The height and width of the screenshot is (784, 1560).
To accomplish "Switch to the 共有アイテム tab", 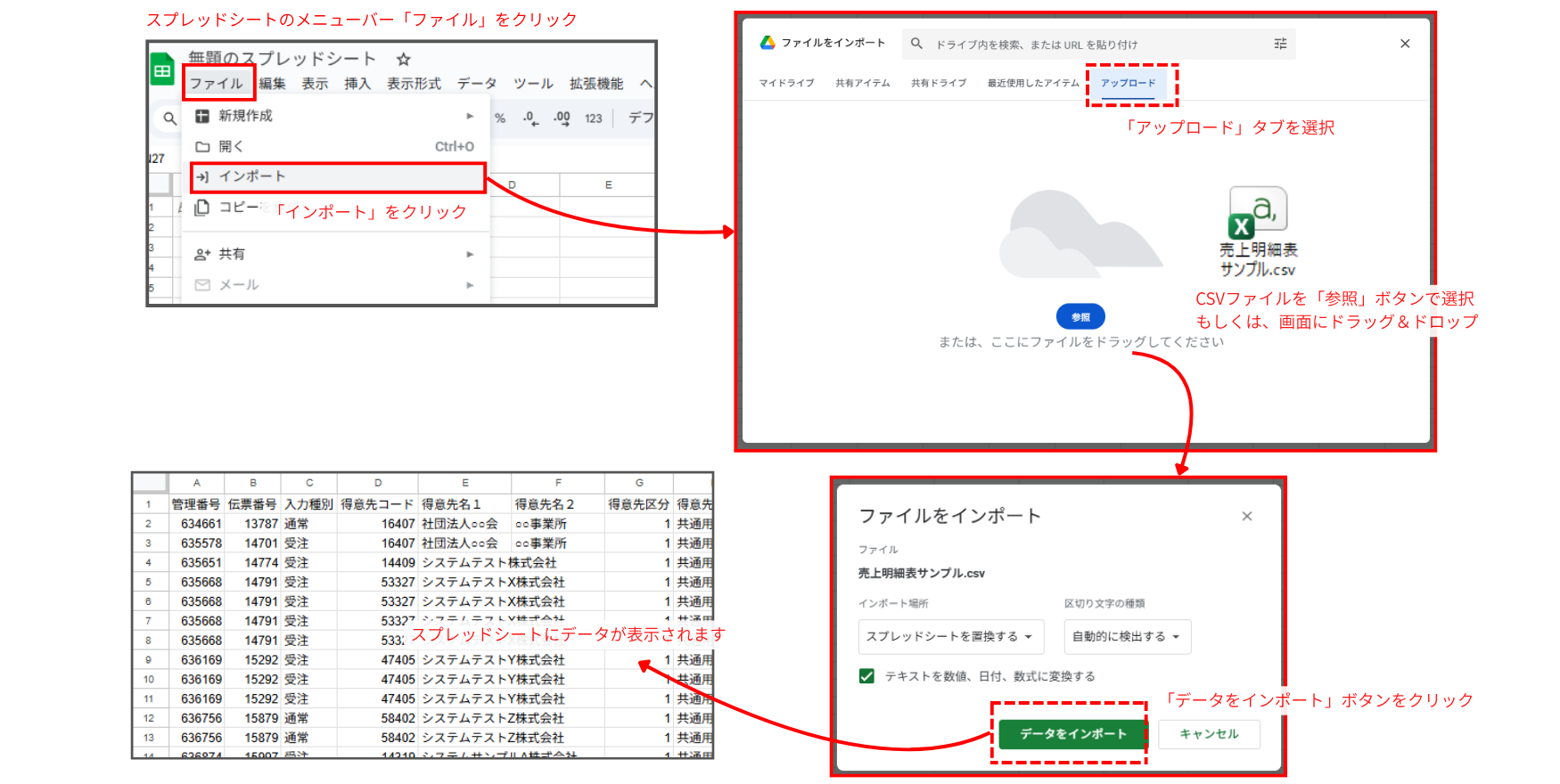I will (x=863, y=83).
